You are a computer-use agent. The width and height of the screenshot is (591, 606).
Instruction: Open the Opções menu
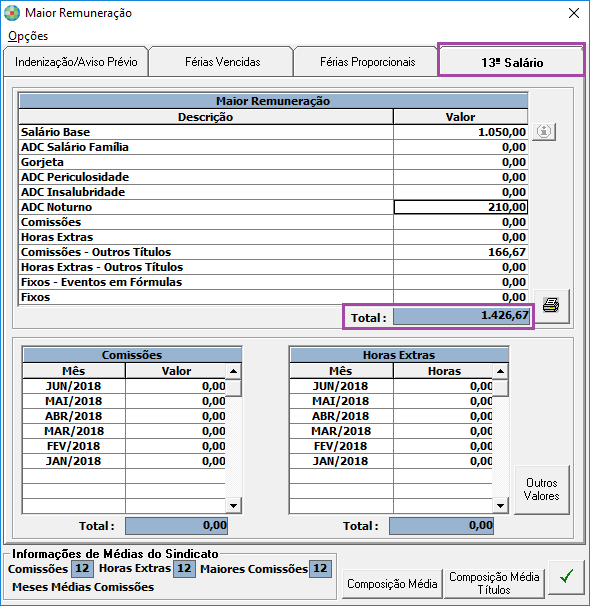(x=28, y=36)
